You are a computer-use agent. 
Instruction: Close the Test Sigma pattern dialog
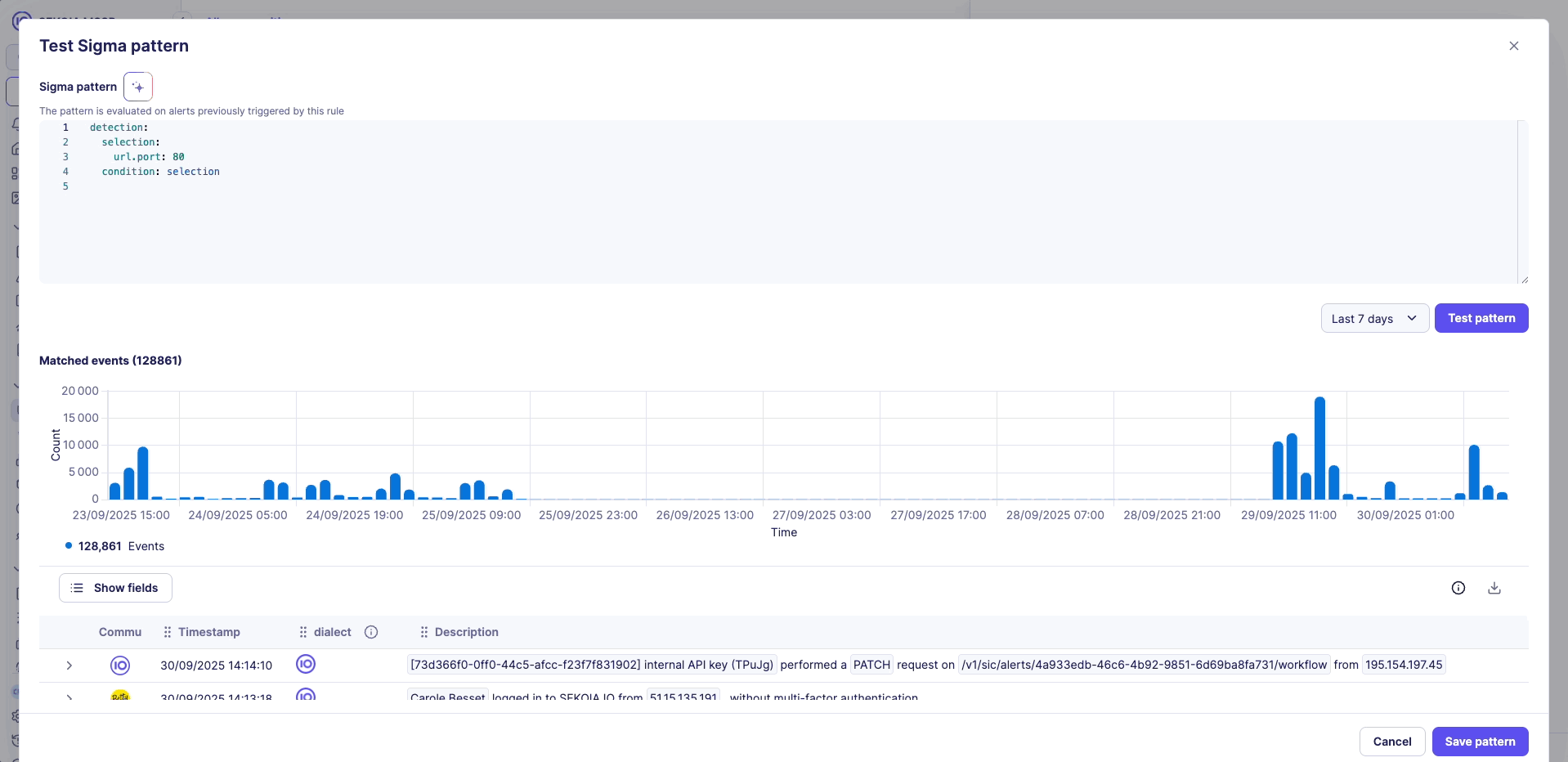[x=1513, y=46]
